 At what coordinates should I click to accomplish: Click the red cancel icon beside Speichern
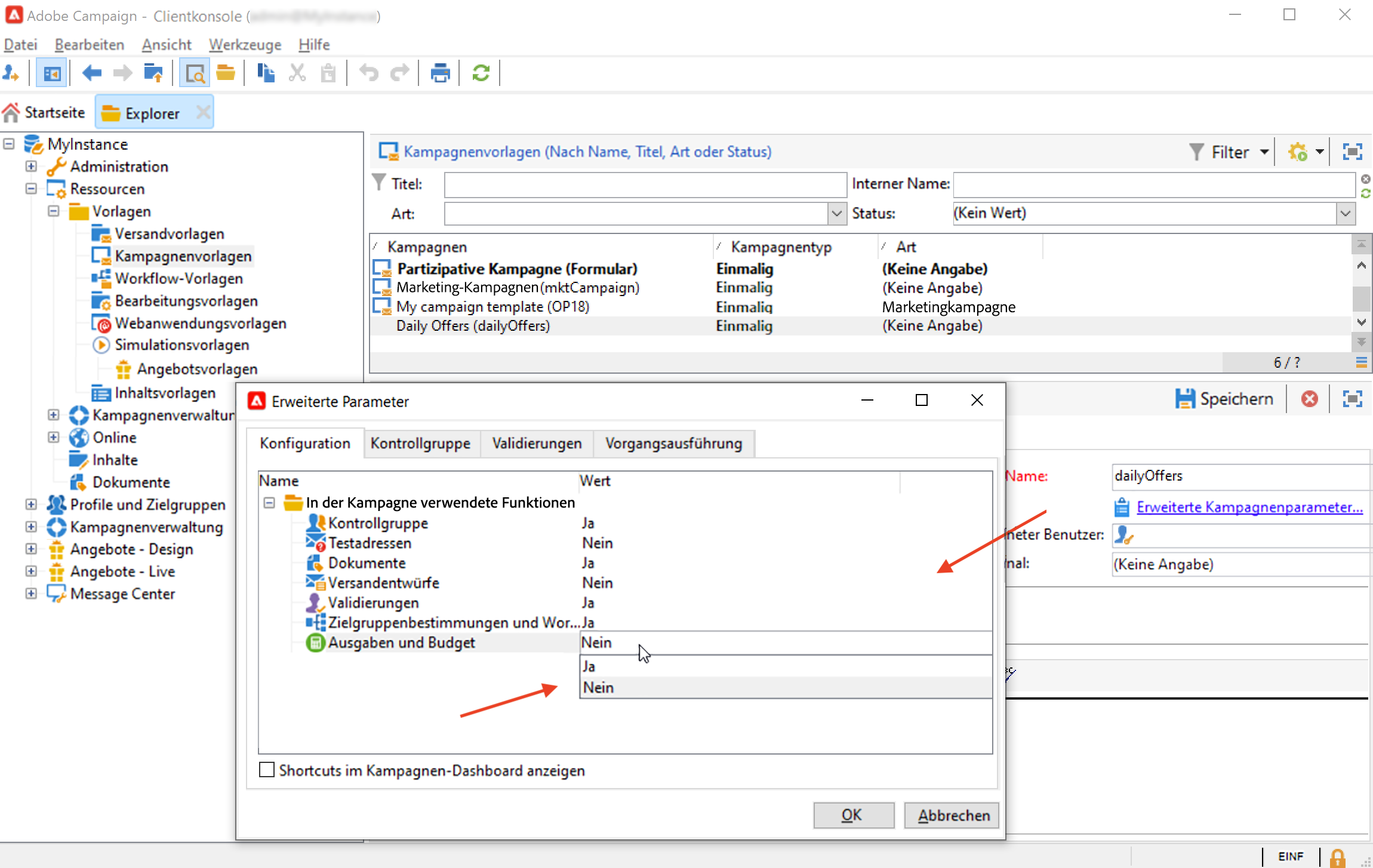1309,399
